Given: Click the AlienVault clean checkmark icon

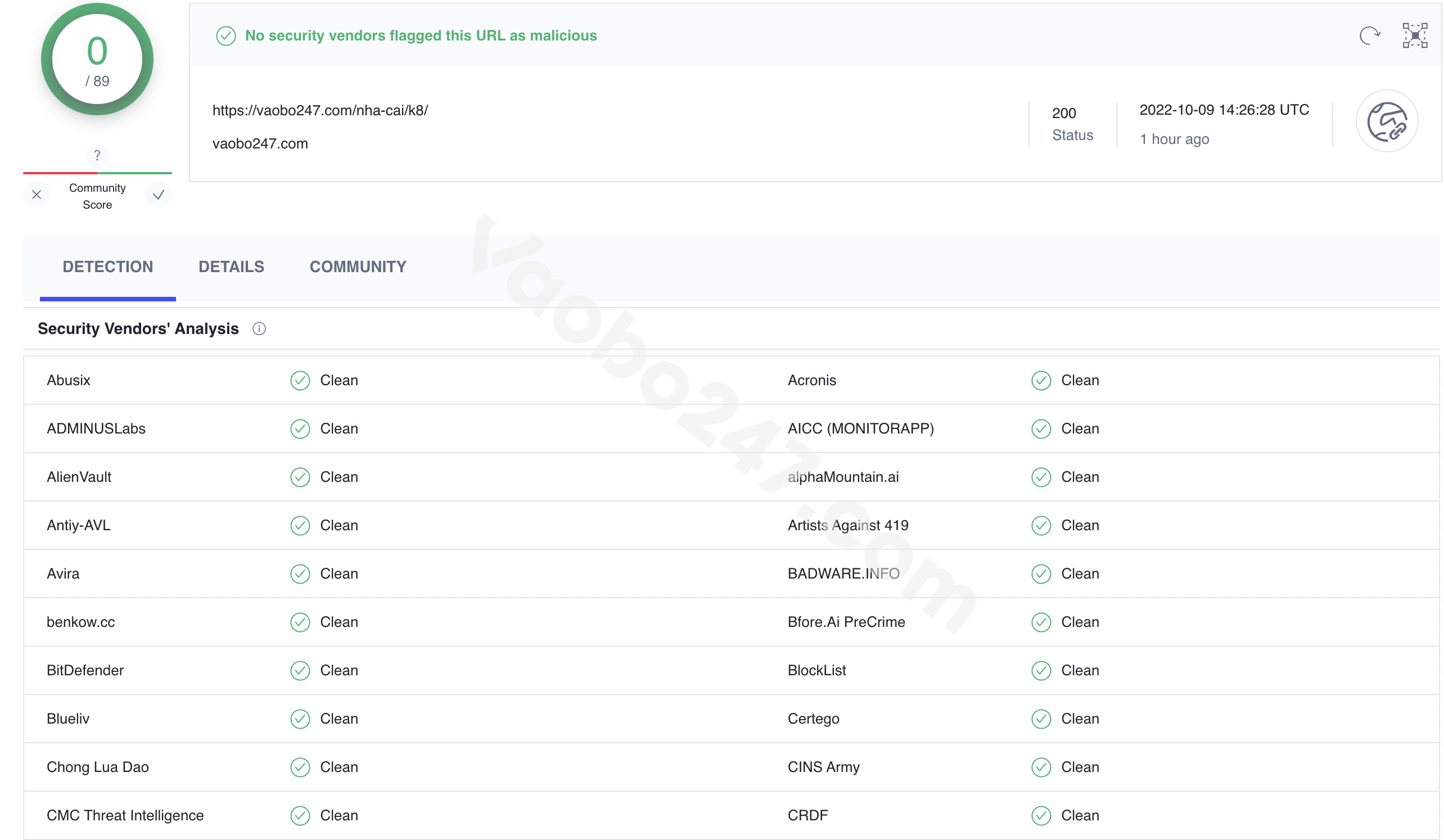Looking at the screenshot, I should (300, 477).
